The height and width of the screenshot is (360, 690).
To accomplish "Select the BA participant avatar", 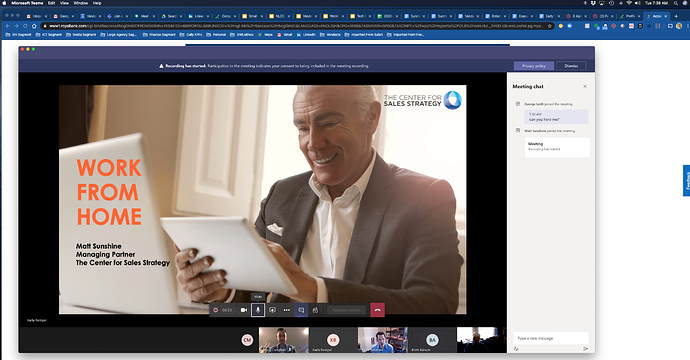I will (x=432, y=340).
